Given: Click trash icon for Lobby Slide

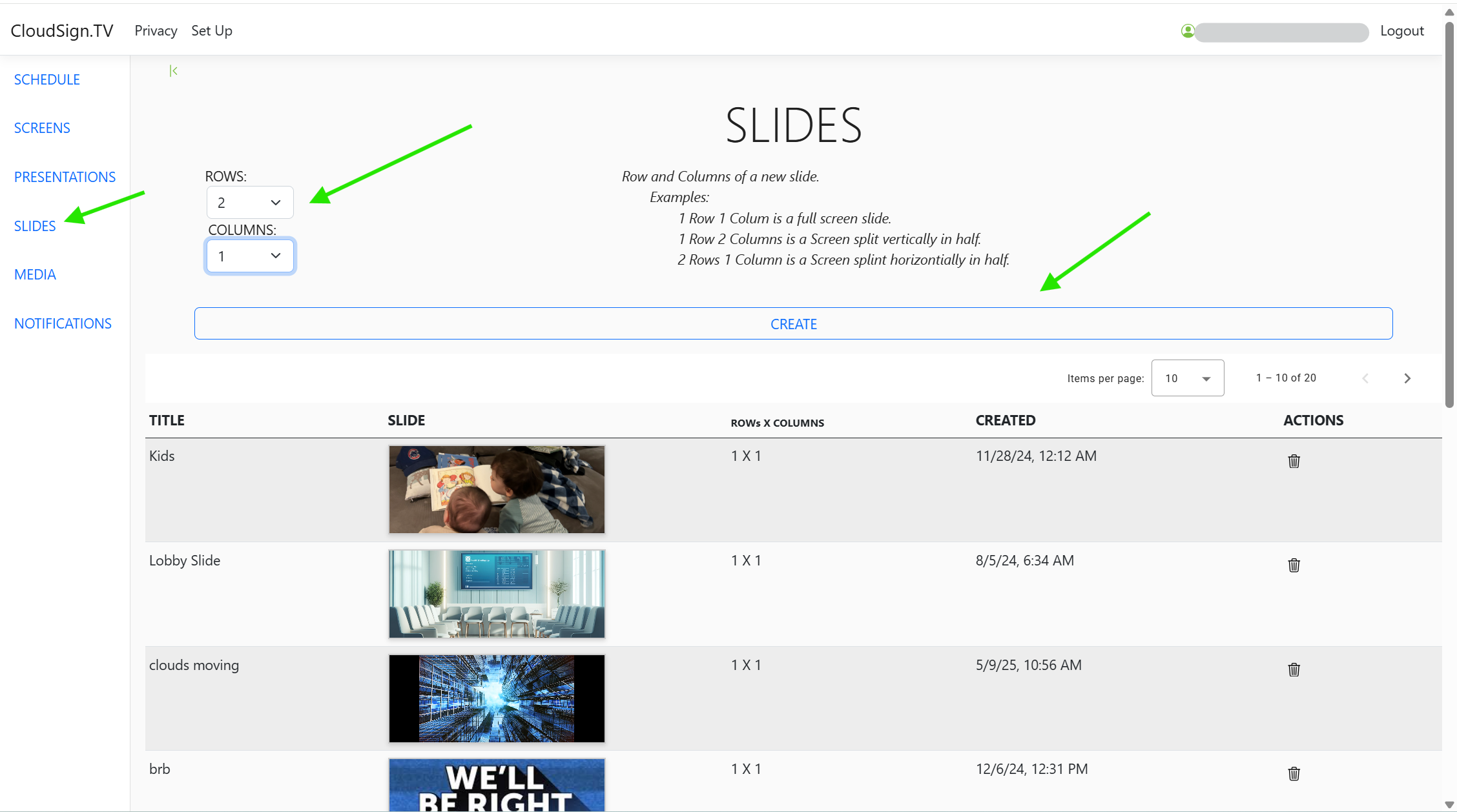Looking at the screenshot, I should point(1294,565).
